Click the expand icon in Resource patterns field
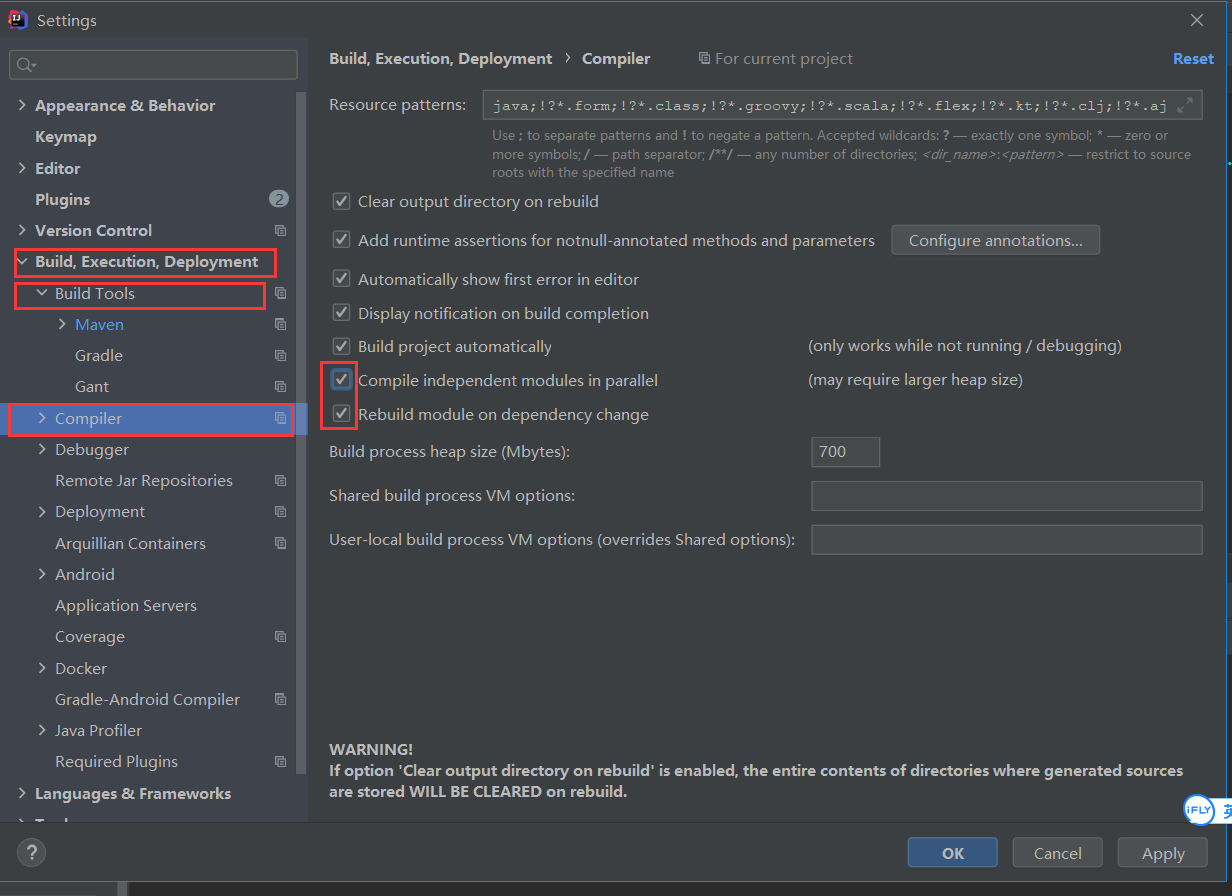Viewport: 1232px width, 896px height. coord(1185,105)
